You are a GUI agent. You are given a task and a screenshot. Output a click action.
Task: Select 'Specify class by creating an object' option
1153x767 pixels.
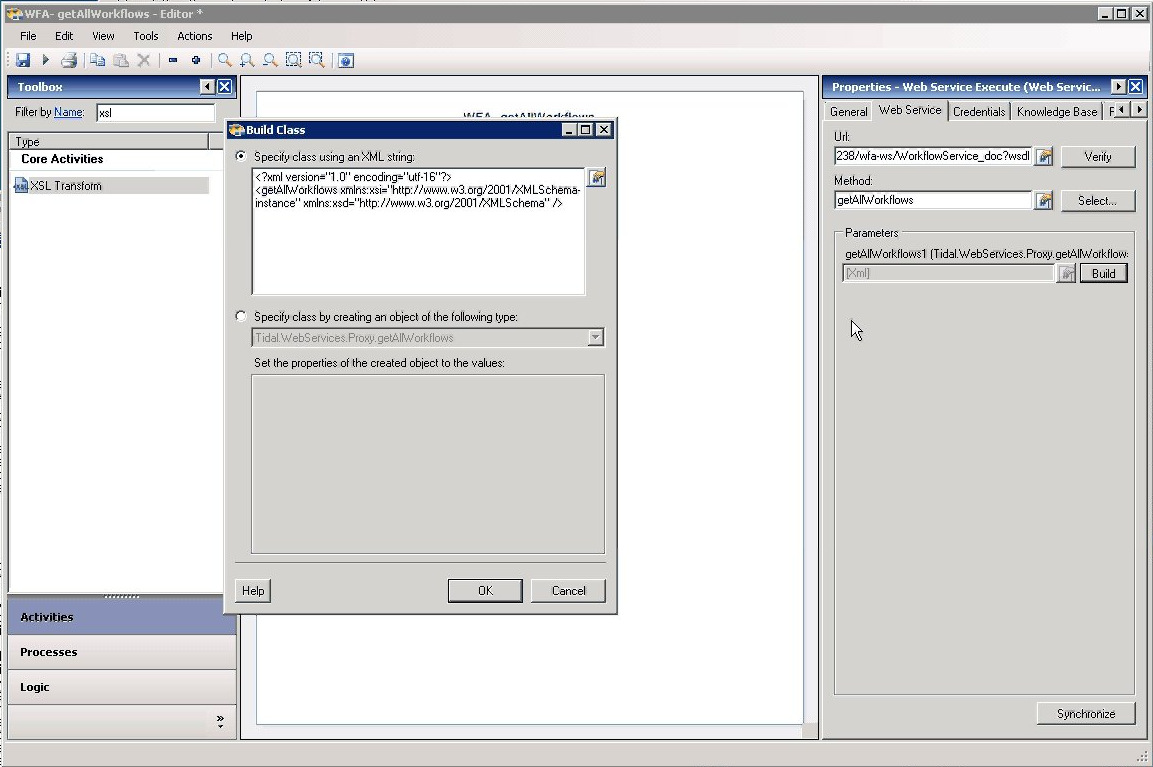tap(240, 316)
